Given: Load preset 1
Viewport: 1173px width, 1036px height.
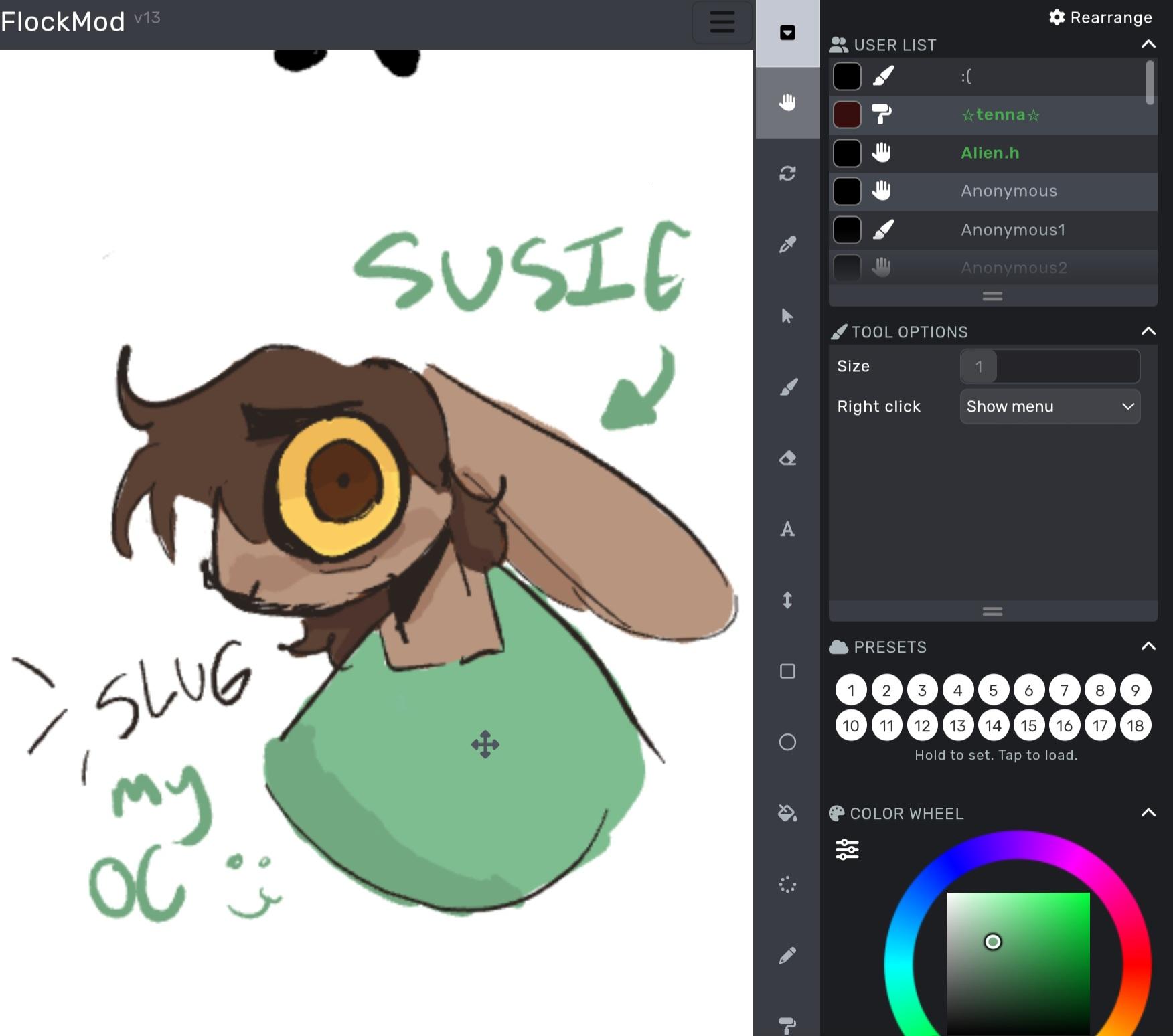Looking at the screenshot, I should [x=851, y=690].
